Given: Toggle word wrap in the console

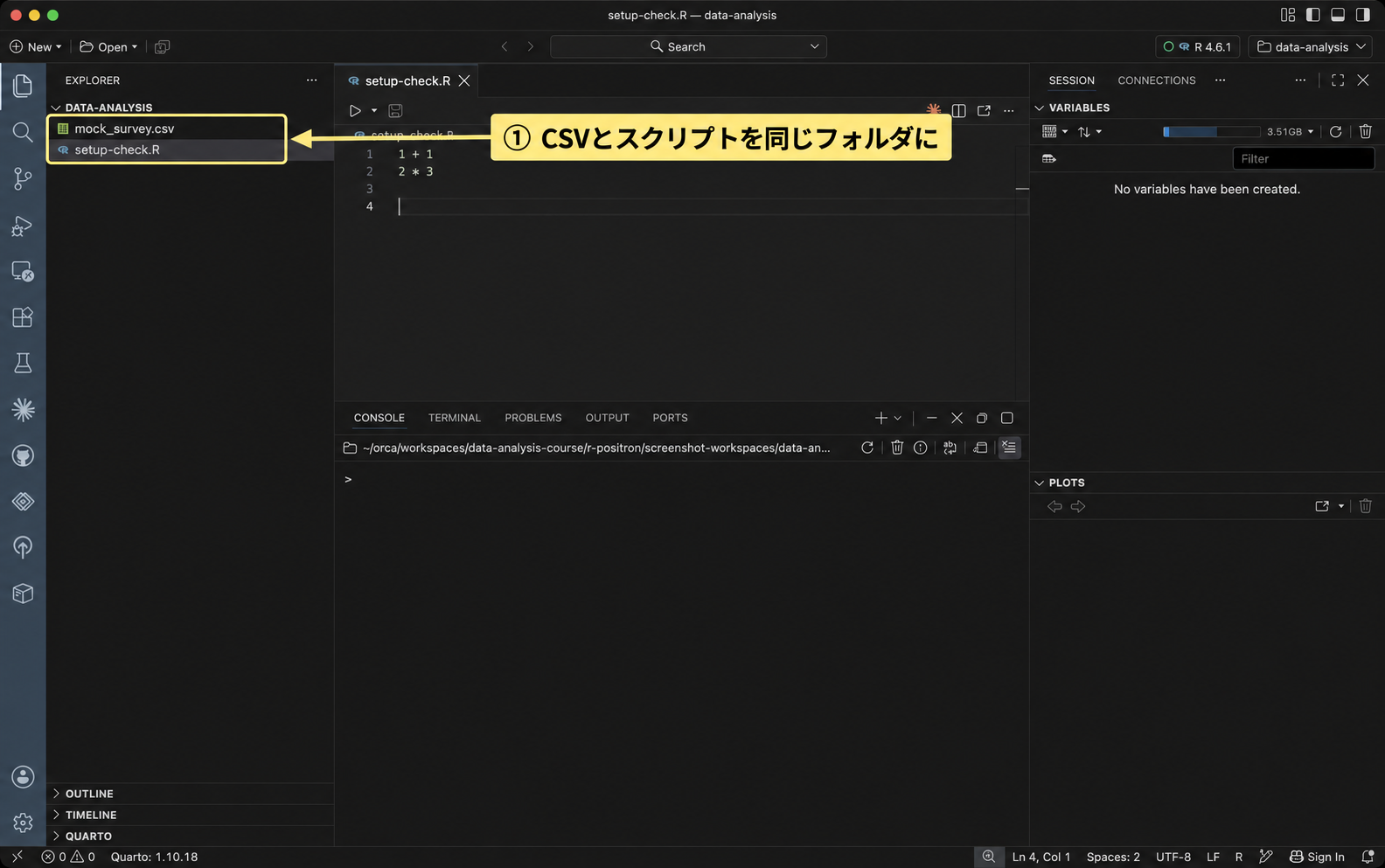Looking at the screenshot, I should coord(950,448).
